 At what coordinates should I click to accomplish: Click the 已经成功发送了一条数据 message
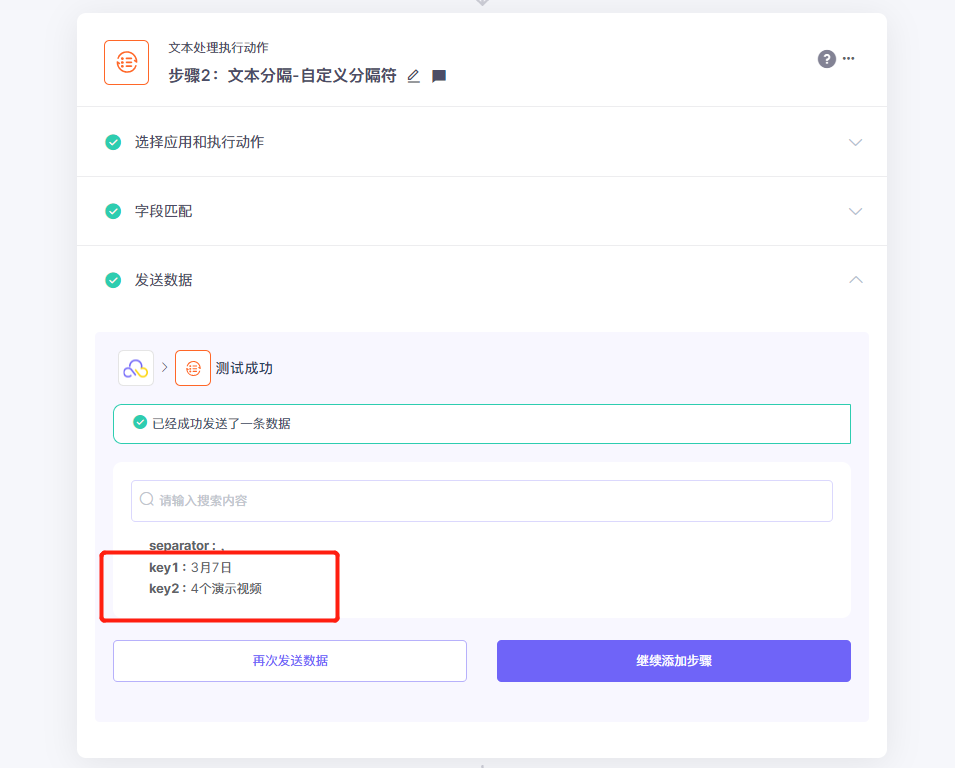(x=222, y=423)
